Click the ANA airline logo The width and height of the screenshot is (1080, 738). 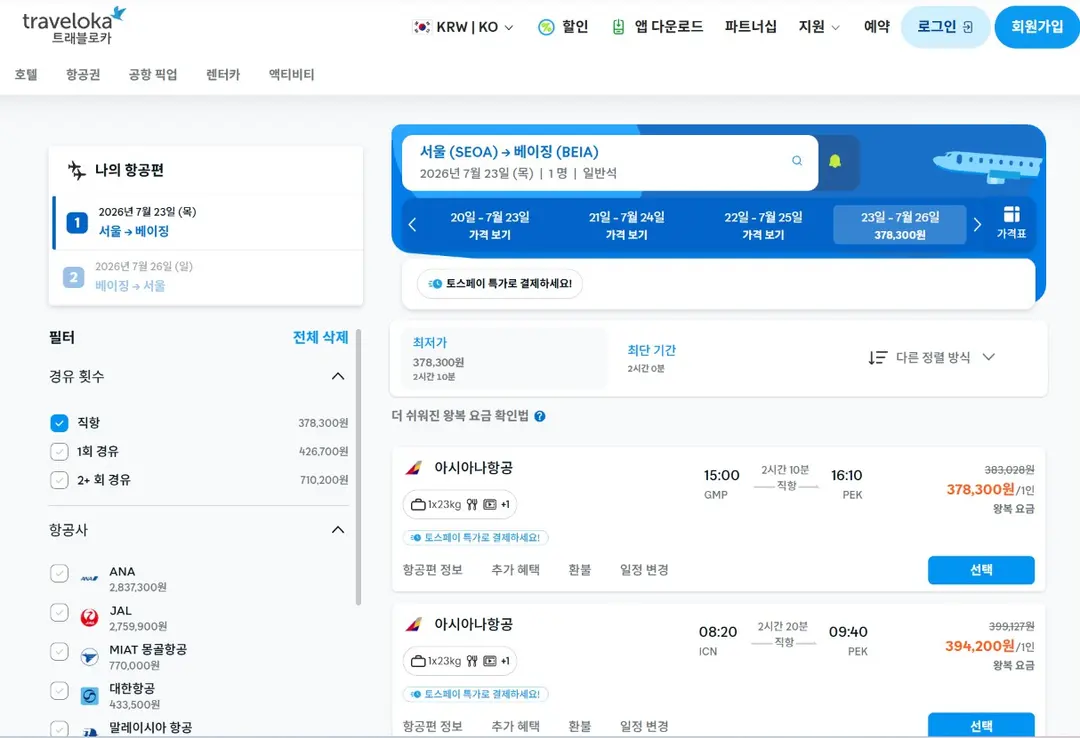(90, 579)
